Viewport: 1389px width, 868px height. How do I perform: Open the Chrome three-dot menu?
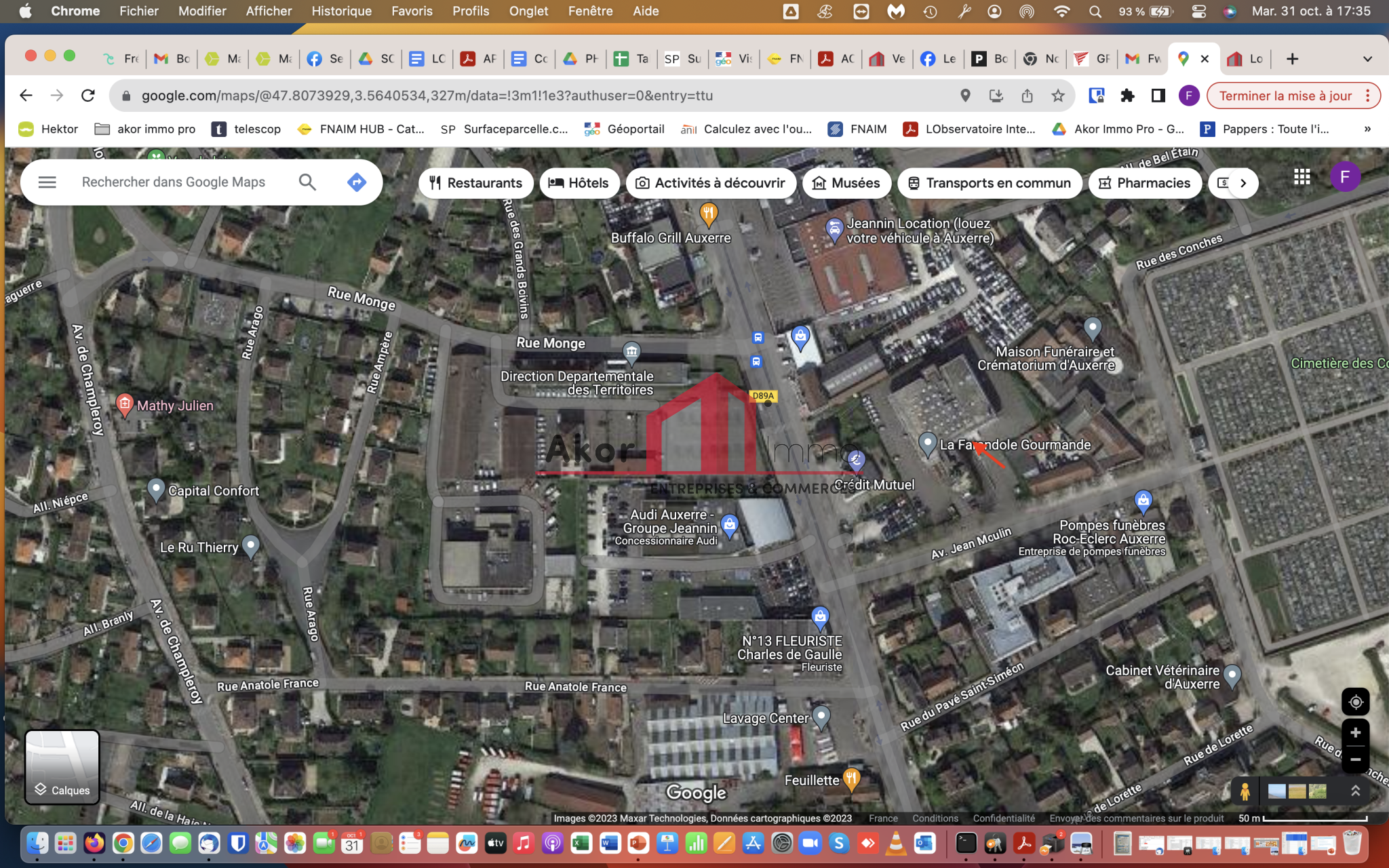pos(1368,96)
